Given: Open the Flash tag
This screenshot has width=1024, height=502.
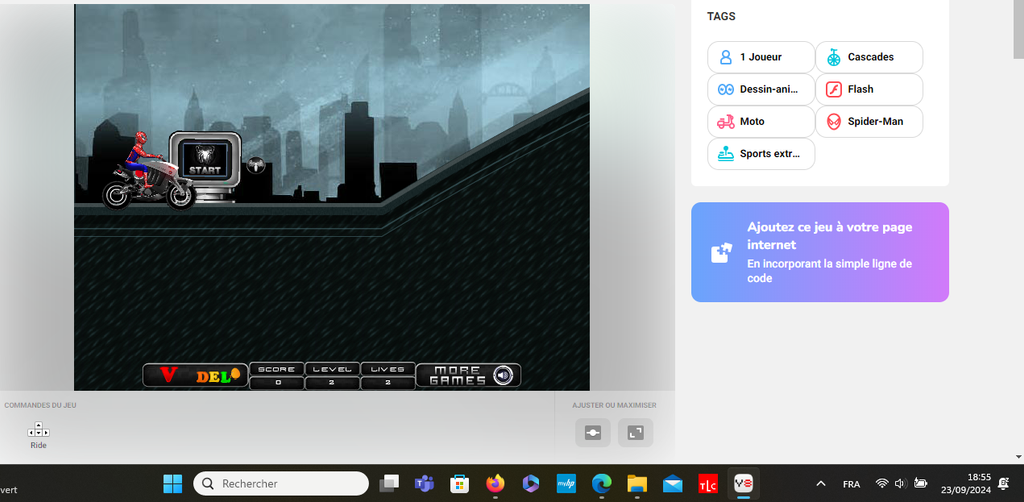Looking at the screenshot, I should pos(869,89).
